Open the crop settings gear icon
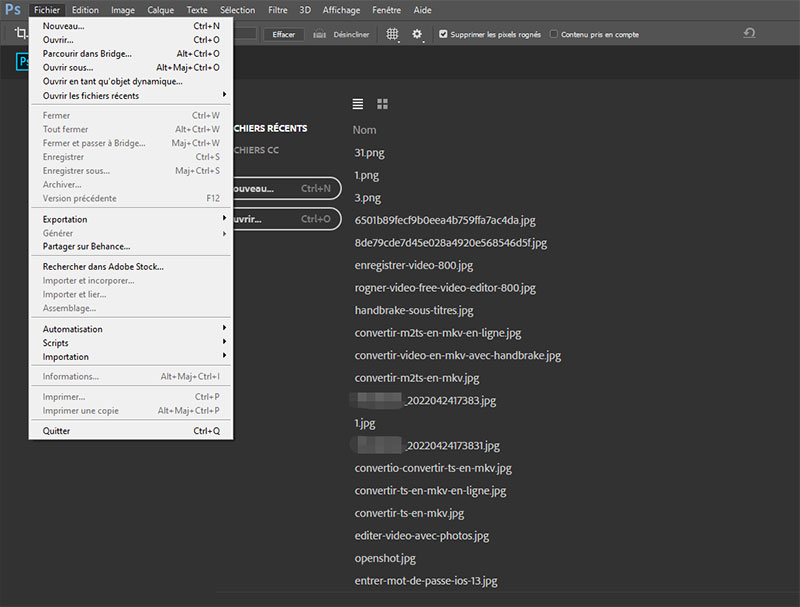The width and height of the screenshot is (800, 607). (418, 33)
